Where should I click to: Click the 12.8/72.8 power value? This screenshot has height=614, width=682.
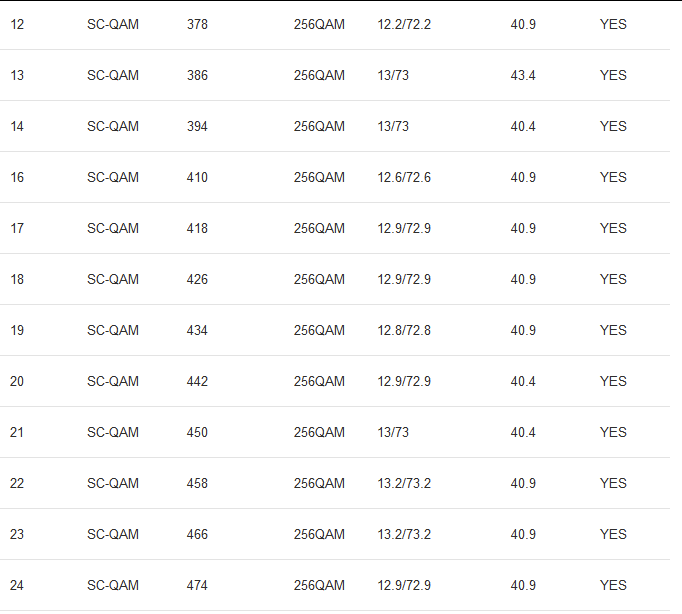pyautogui.click(x=404, y=330)
